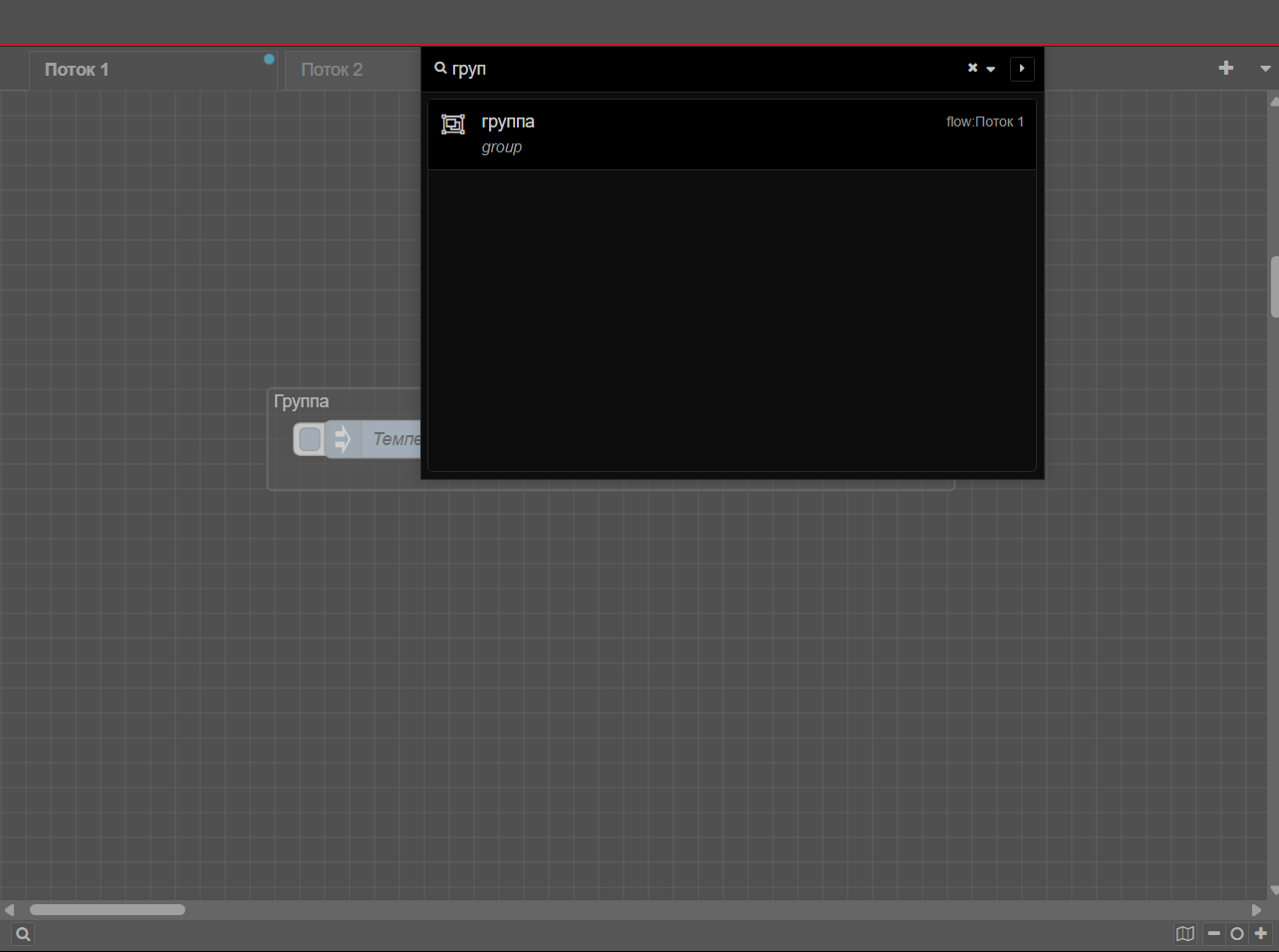Open search from the bottom-left magnifier icon

(x=23, y=934)
